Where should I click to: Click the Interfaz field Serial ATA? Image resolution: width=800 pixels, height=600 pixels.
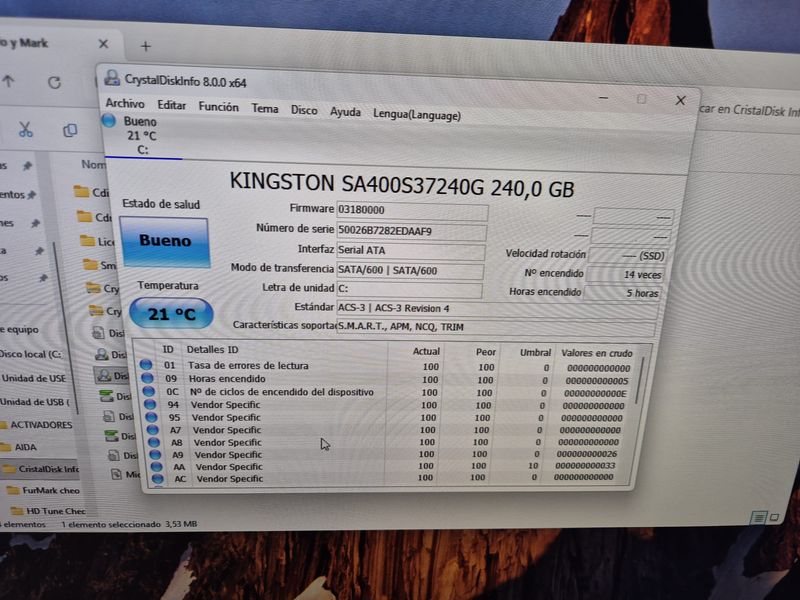point(411,251)
